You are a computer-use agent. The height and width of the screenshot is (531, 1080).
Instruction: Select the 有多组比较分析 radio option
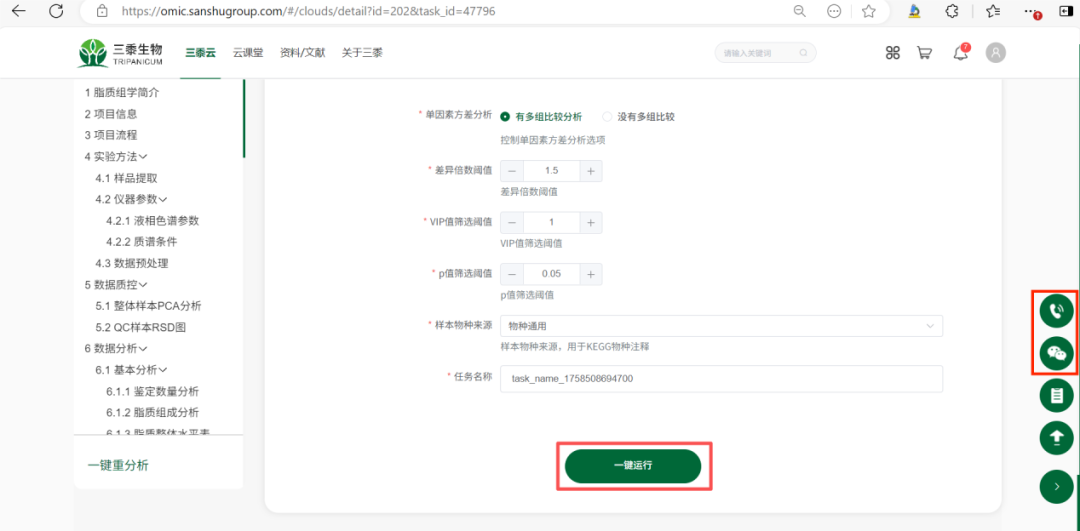pos(505,117)
